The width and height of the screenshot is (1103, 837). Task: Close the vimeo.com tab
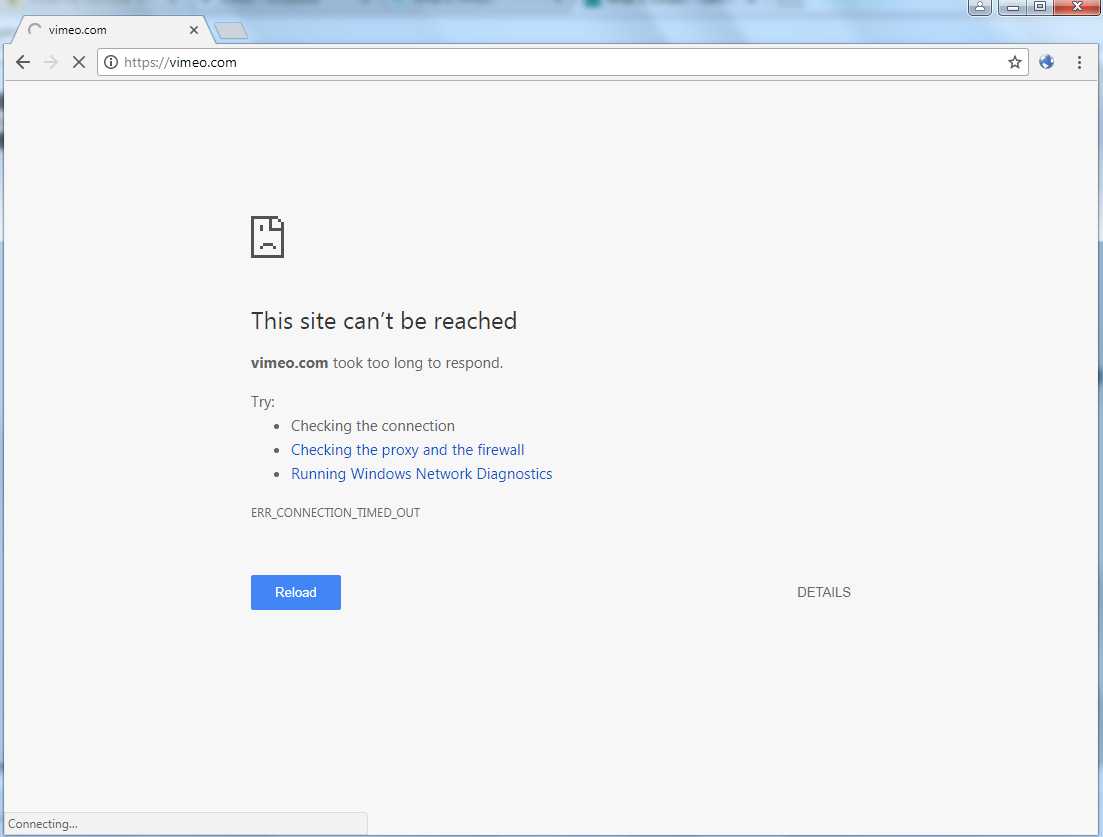pos(194,30)
